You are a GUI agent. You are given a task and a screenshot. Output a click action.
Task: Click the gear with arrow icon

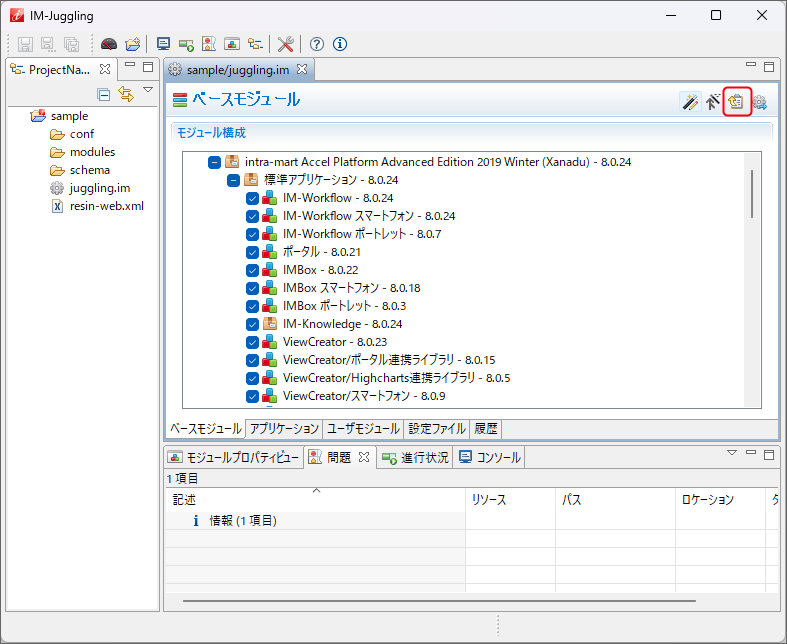click(760, 101)
